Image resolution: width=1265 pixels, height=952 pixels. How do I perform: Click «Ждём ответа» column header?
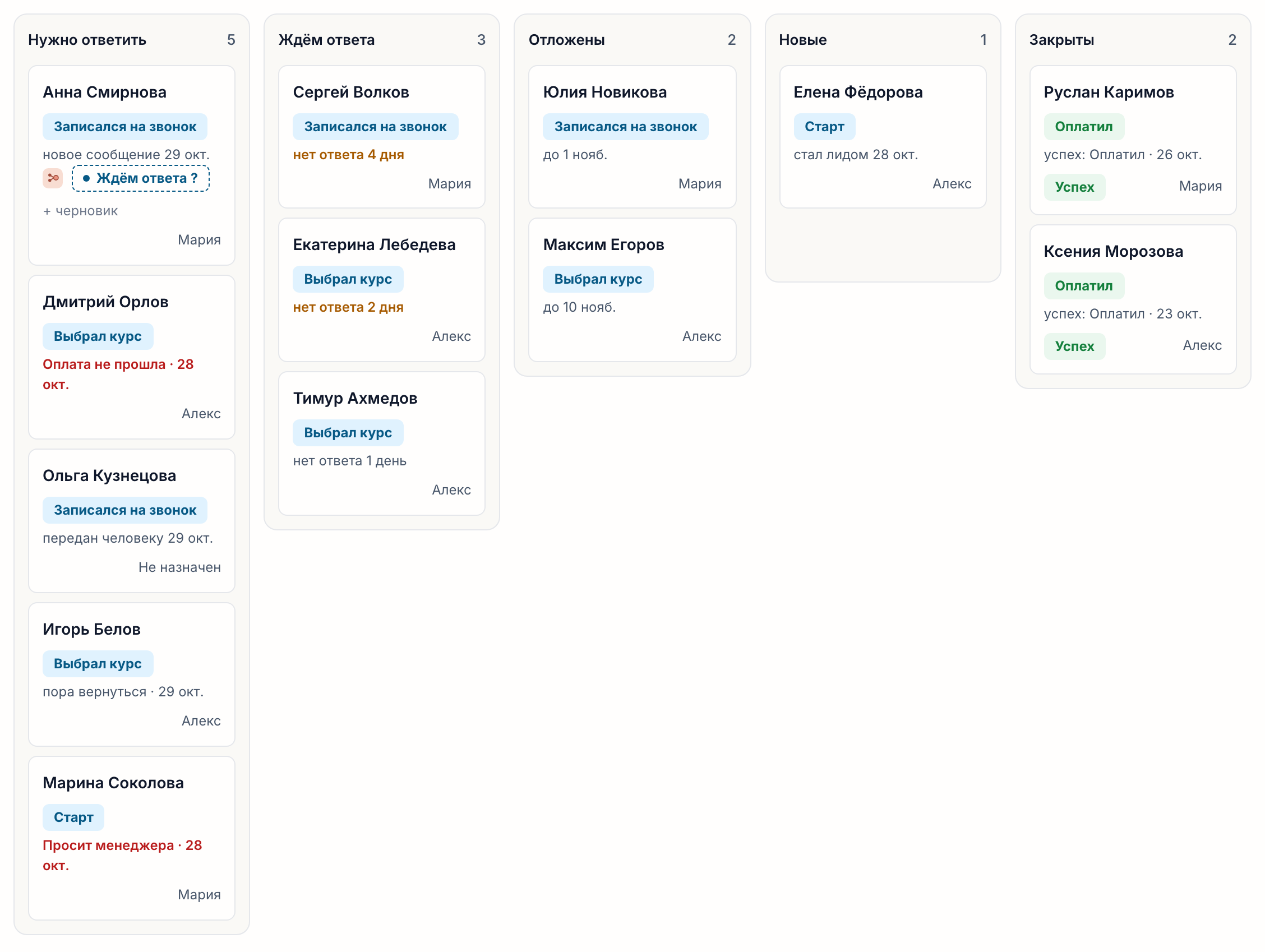pos(326,40)
